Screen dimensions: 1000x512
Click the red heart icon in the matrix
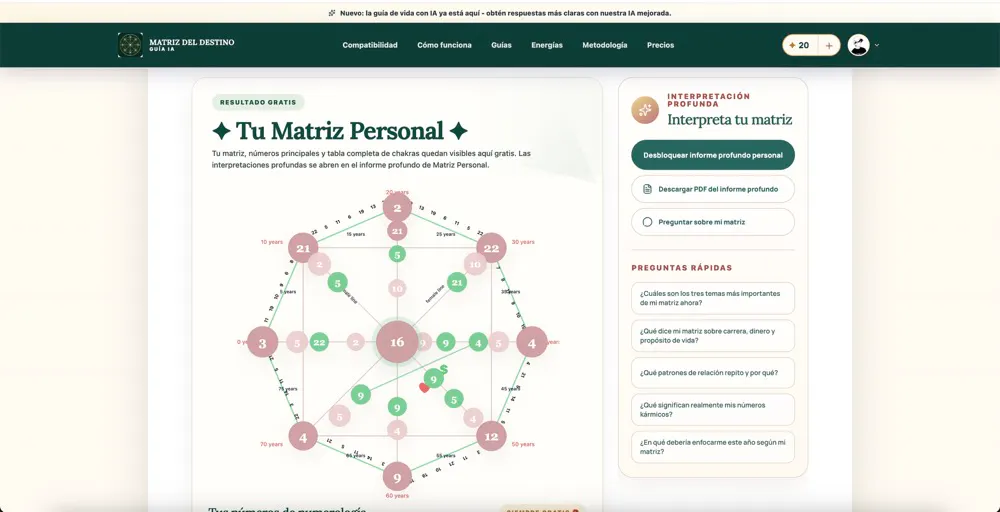click(x=423, y=387)
